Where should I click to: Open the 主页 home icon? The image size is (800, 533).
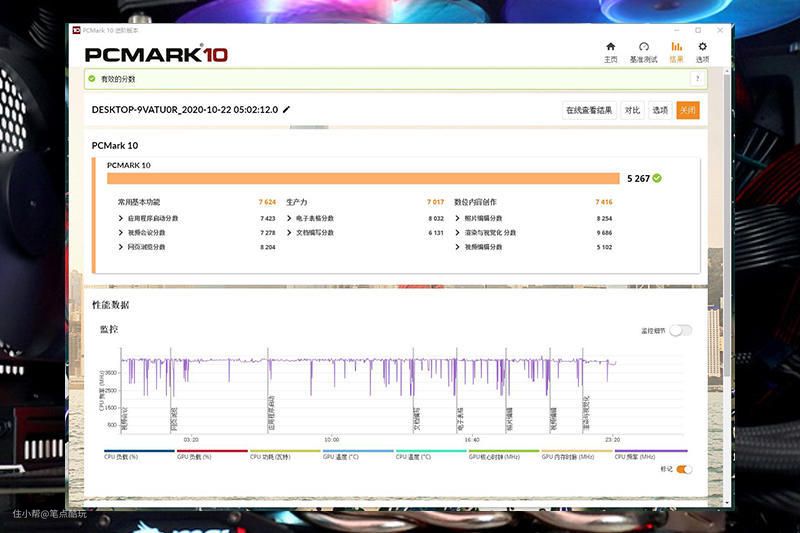610,50
